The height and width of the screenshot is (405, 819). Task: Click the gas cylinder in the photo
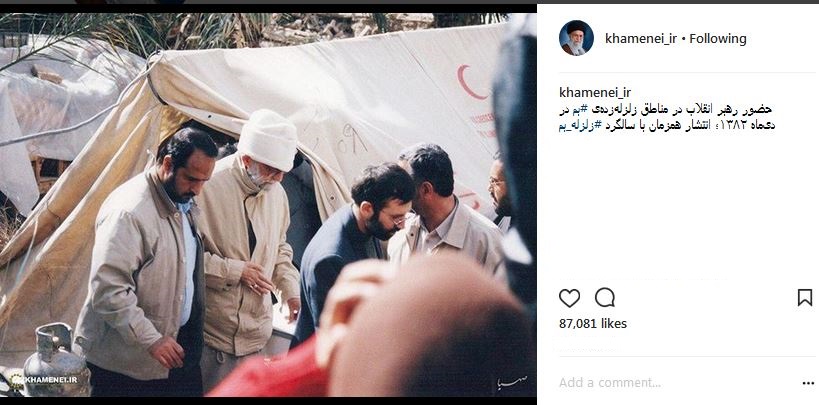pyautogui.click(x=55, y=360)
